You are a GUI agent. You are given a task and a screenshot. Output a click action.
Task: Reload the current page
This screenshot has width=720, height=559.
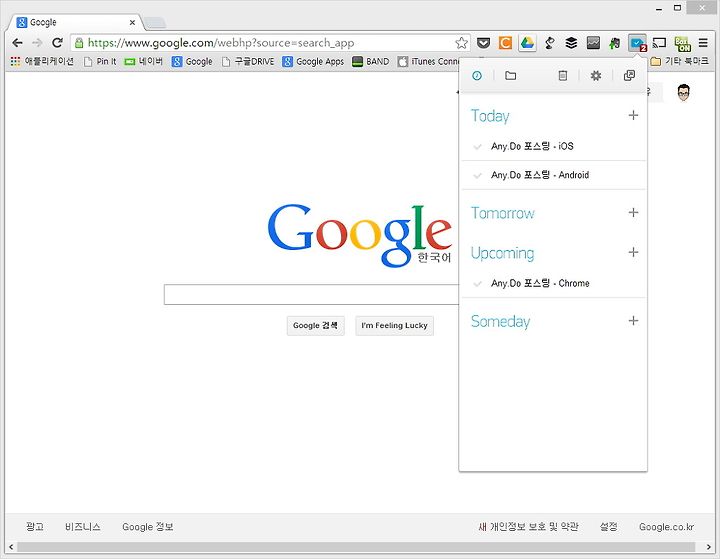coord(57,43)
